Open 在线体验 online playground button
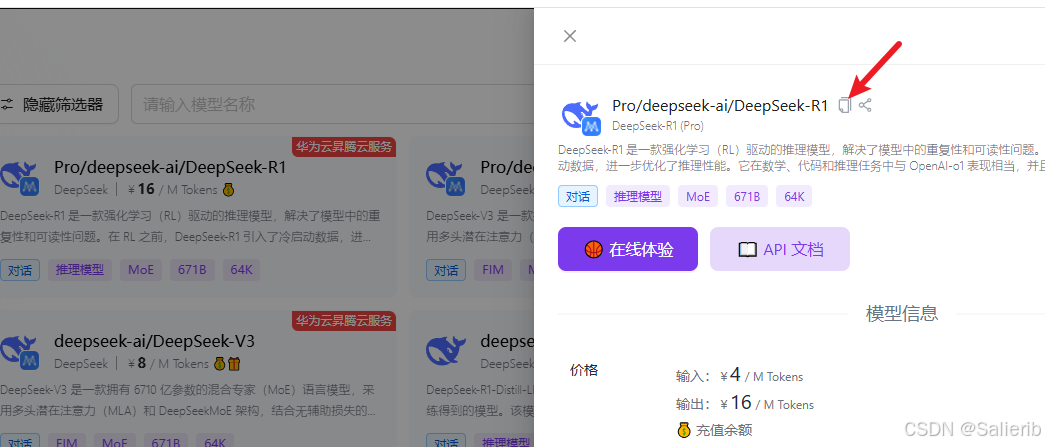Screen dimensions: 1045x447 [x=628, y=249]
